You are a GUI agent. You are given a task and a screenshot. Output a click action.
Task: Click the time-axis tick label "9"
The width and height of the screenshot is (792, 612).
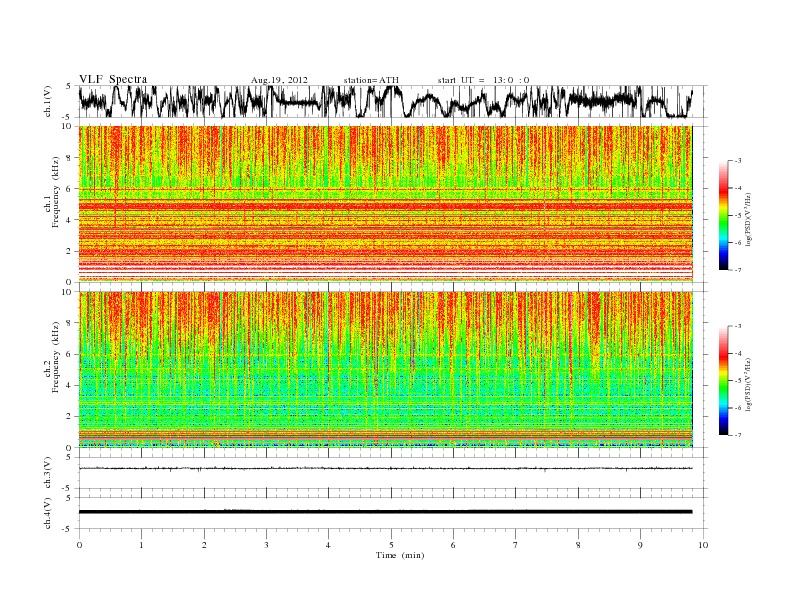pos(640,545)
